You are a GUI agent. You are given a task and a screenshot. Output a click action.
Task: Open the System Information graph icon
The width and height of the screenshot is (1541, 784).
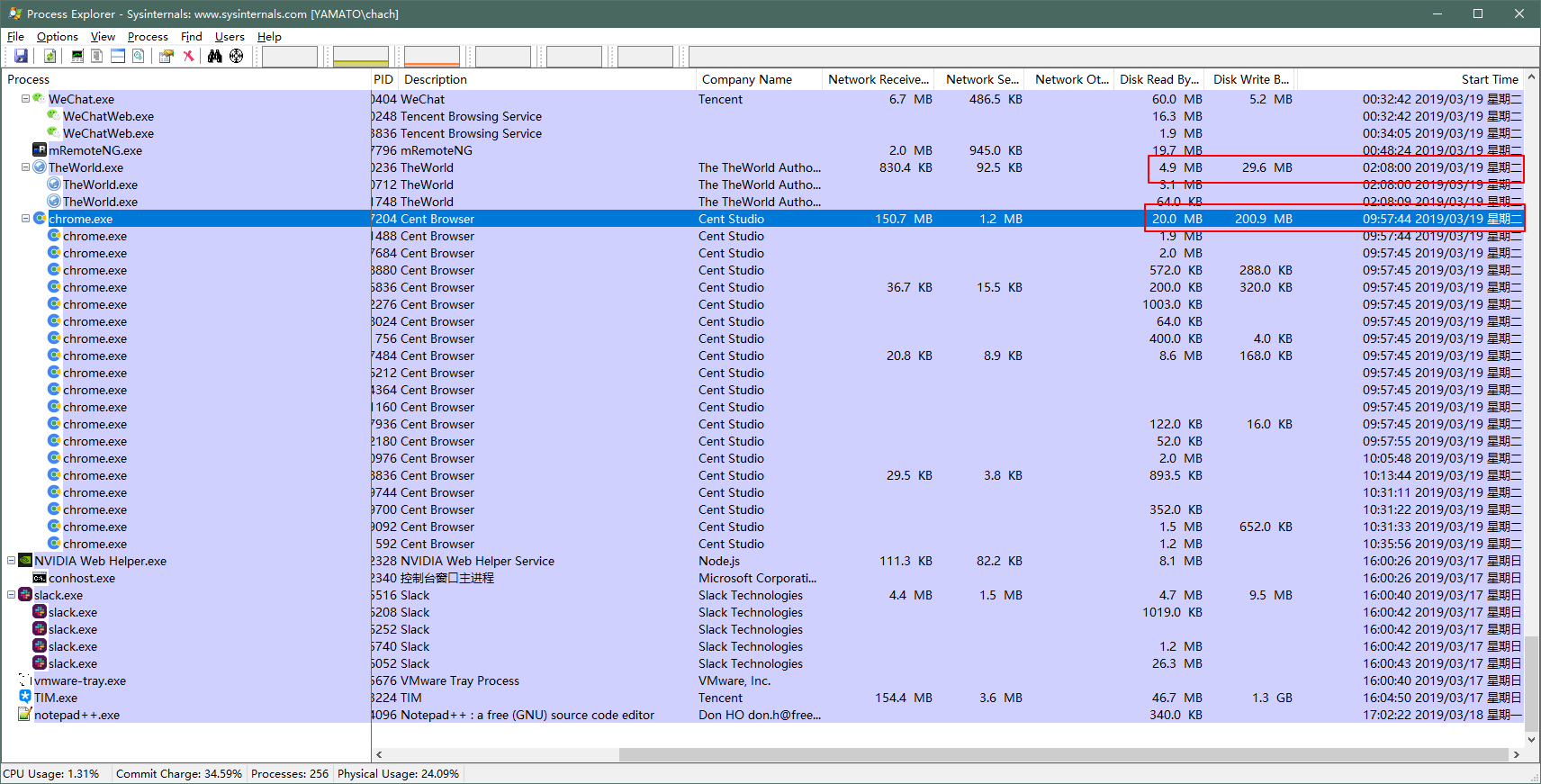point(77,56)
